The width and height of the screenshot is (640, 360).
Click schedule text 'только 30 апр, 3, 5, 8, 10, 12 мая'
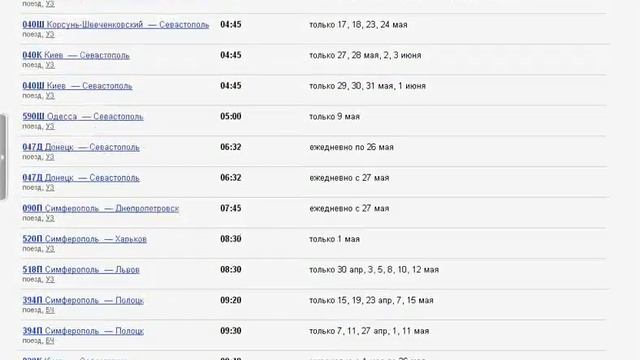374,269
